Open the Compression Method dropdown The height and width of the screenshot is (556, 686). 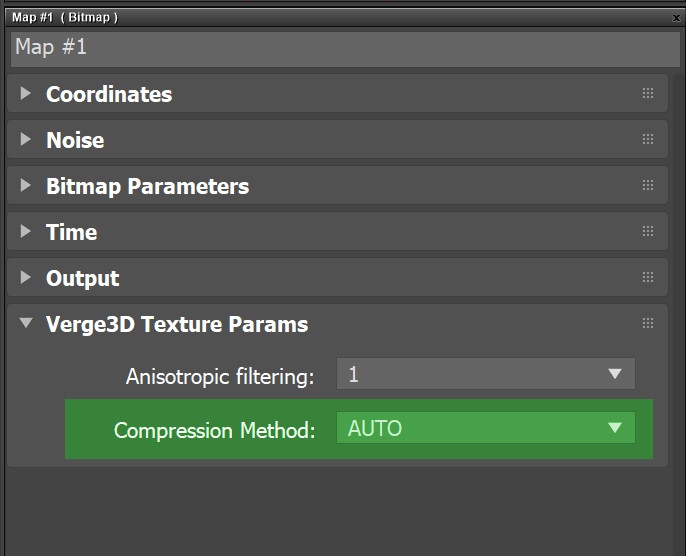(x=486, y=428)
